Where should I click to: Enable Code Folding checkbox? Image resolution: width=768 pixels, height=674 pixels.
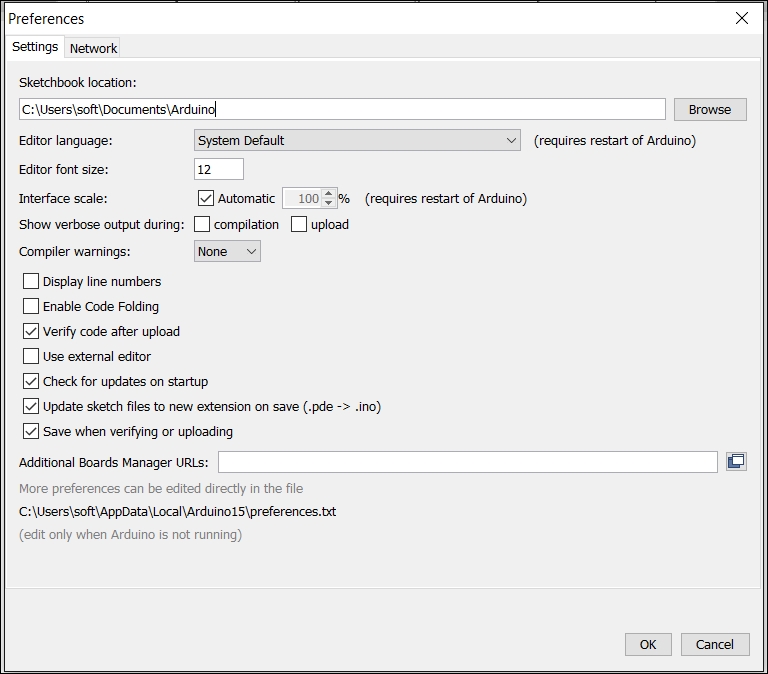31,307
